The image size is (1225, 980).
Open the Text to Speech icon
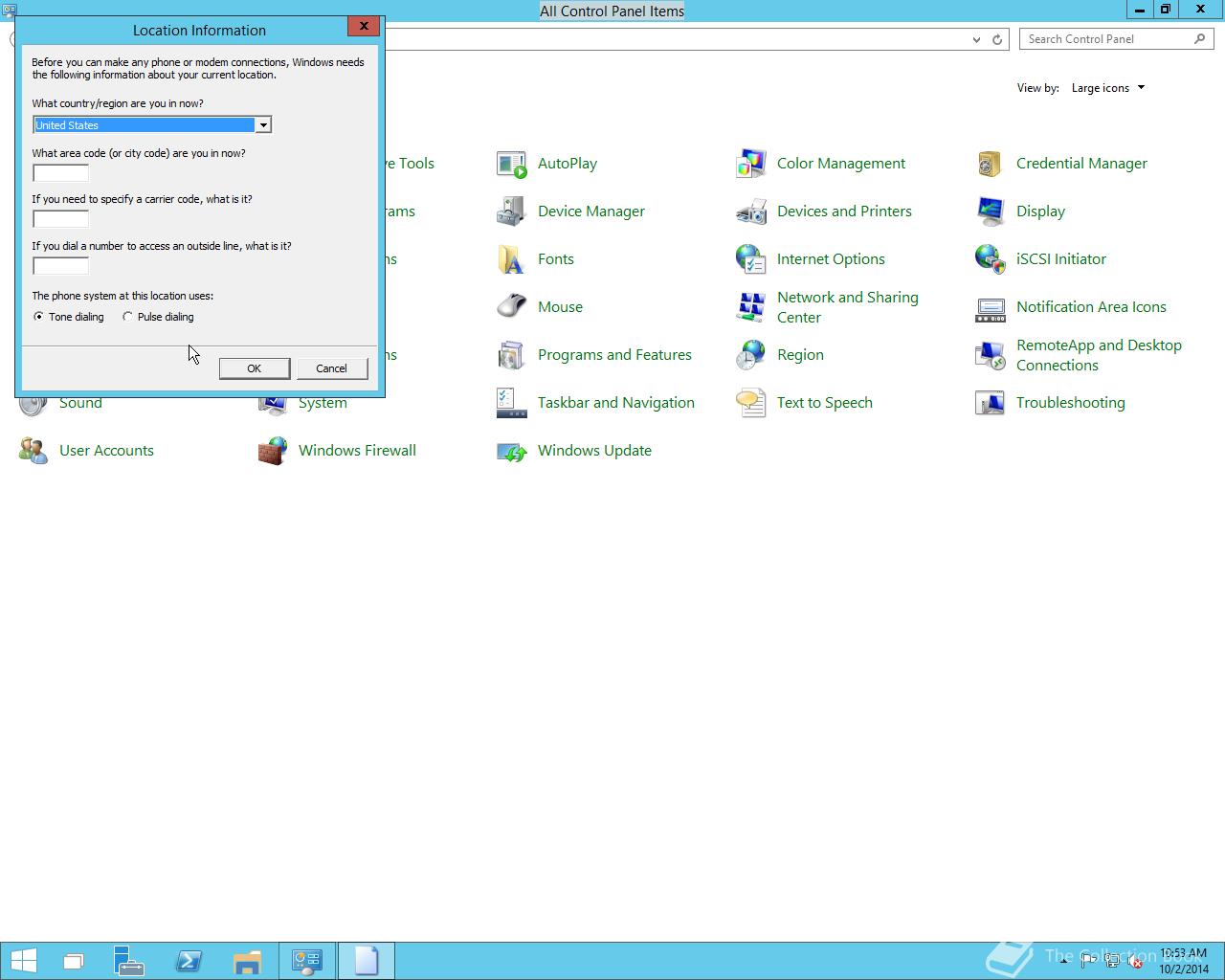[x=751, y=403]
